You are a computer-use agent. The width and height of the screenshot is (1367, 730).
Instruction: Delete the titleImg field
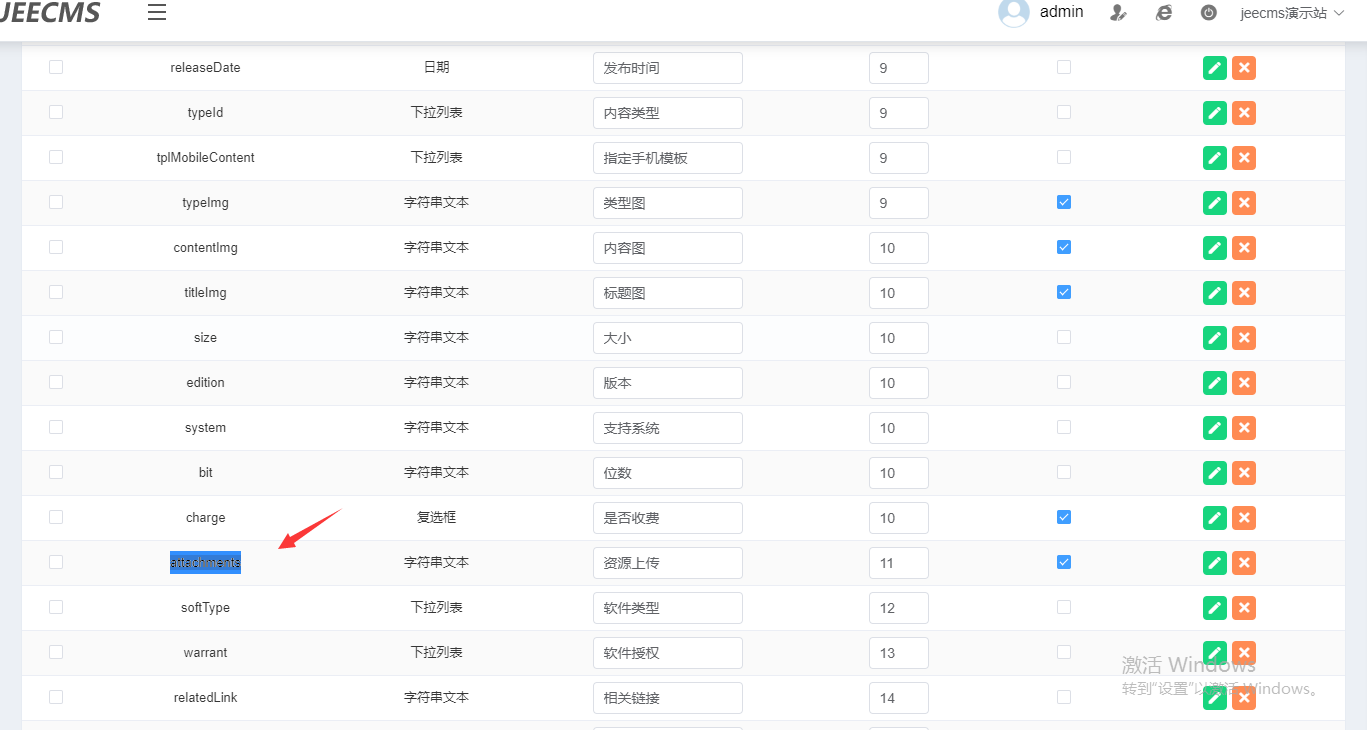(1244, 293)
